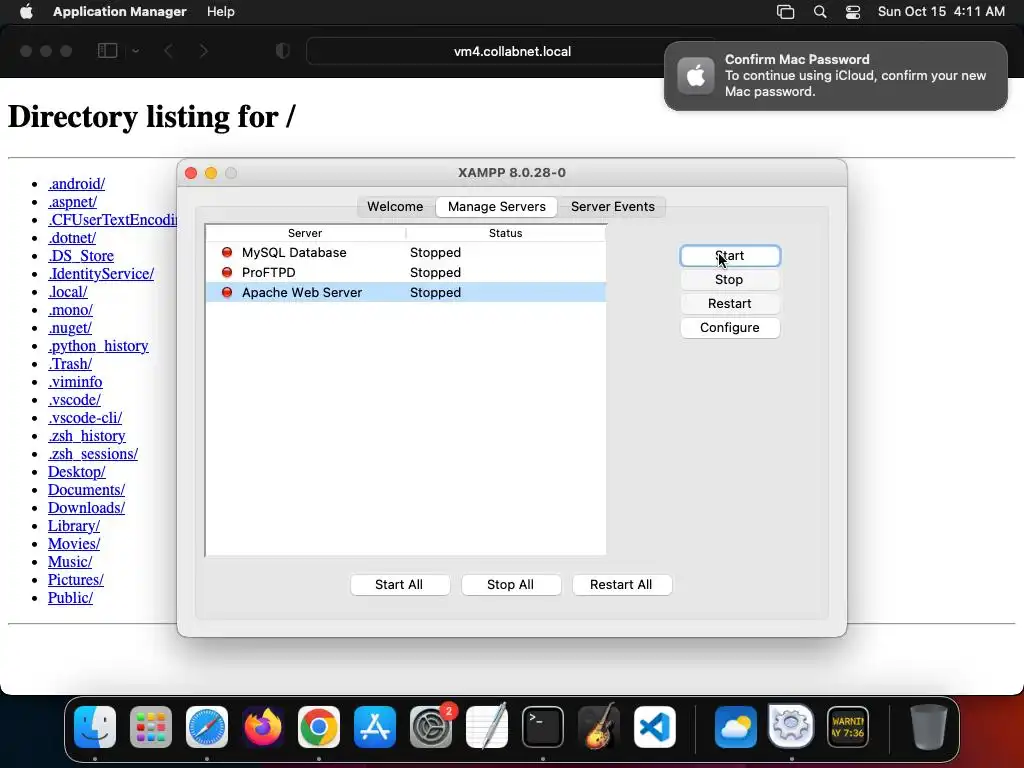Open the Library/ directory link
Viewport: 1024px width, 768px height.
point(74,526)
